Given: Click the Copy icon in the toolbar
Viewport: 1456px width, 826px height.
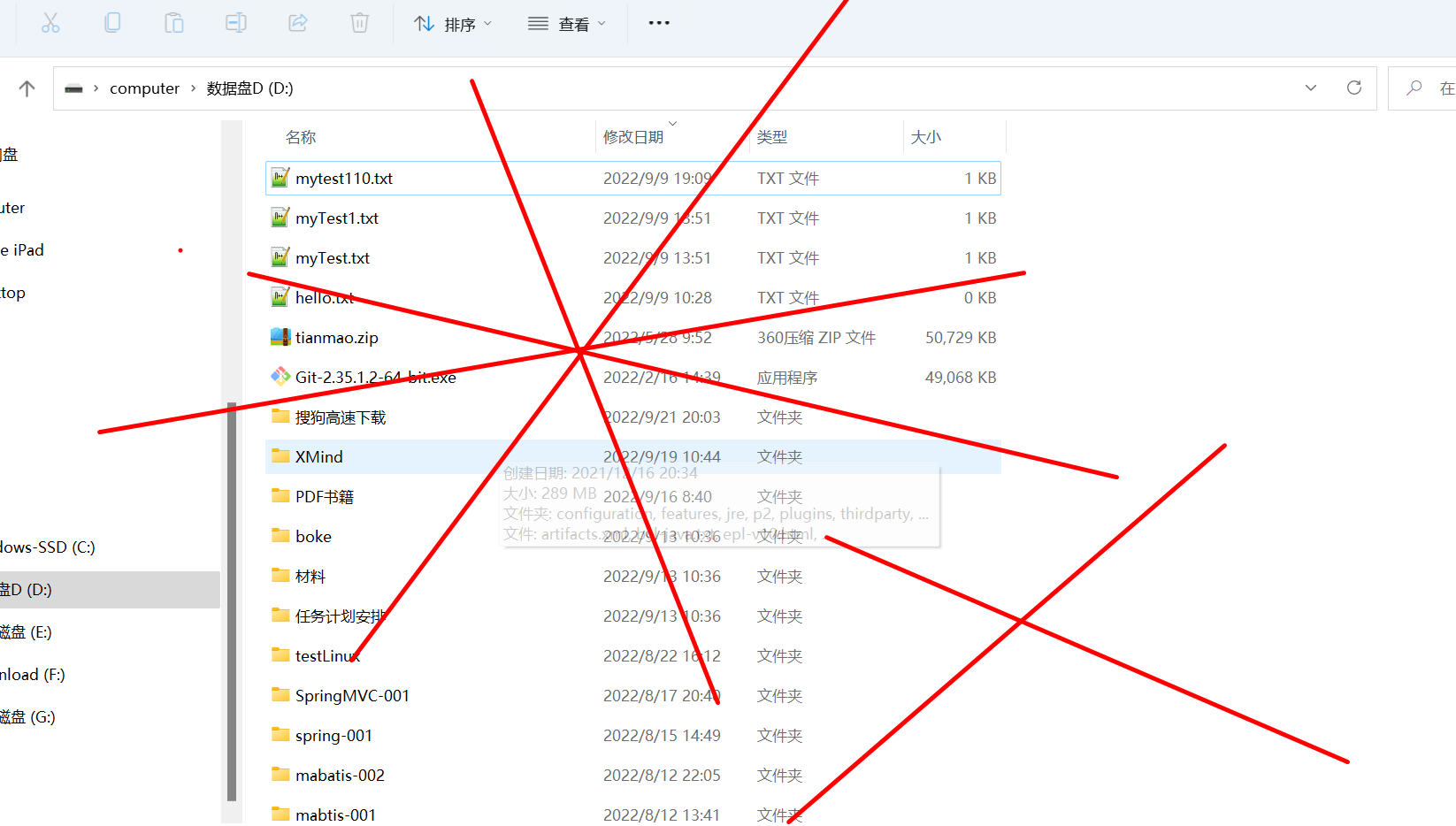Looking at the screenshot, I should [112, 23].
